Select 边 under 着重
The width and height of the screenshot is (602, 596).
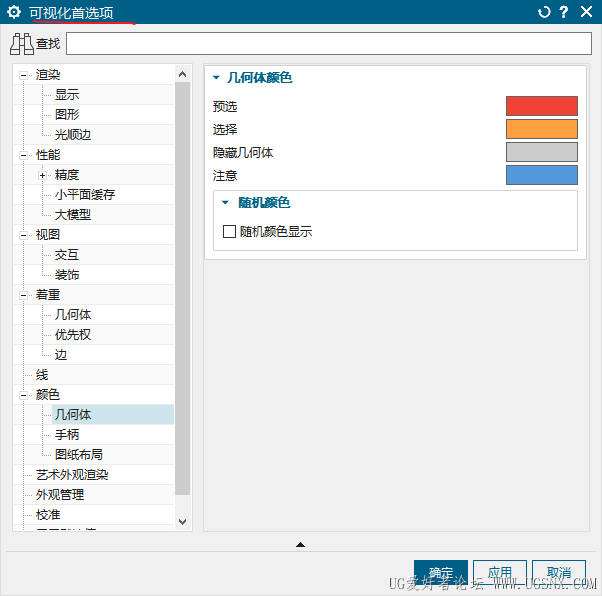(61, 355)
